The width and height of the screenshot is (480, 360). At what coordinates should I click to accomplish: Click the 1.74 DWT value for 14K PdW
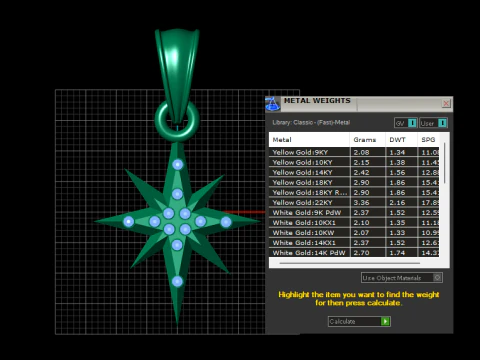point(397,253)
